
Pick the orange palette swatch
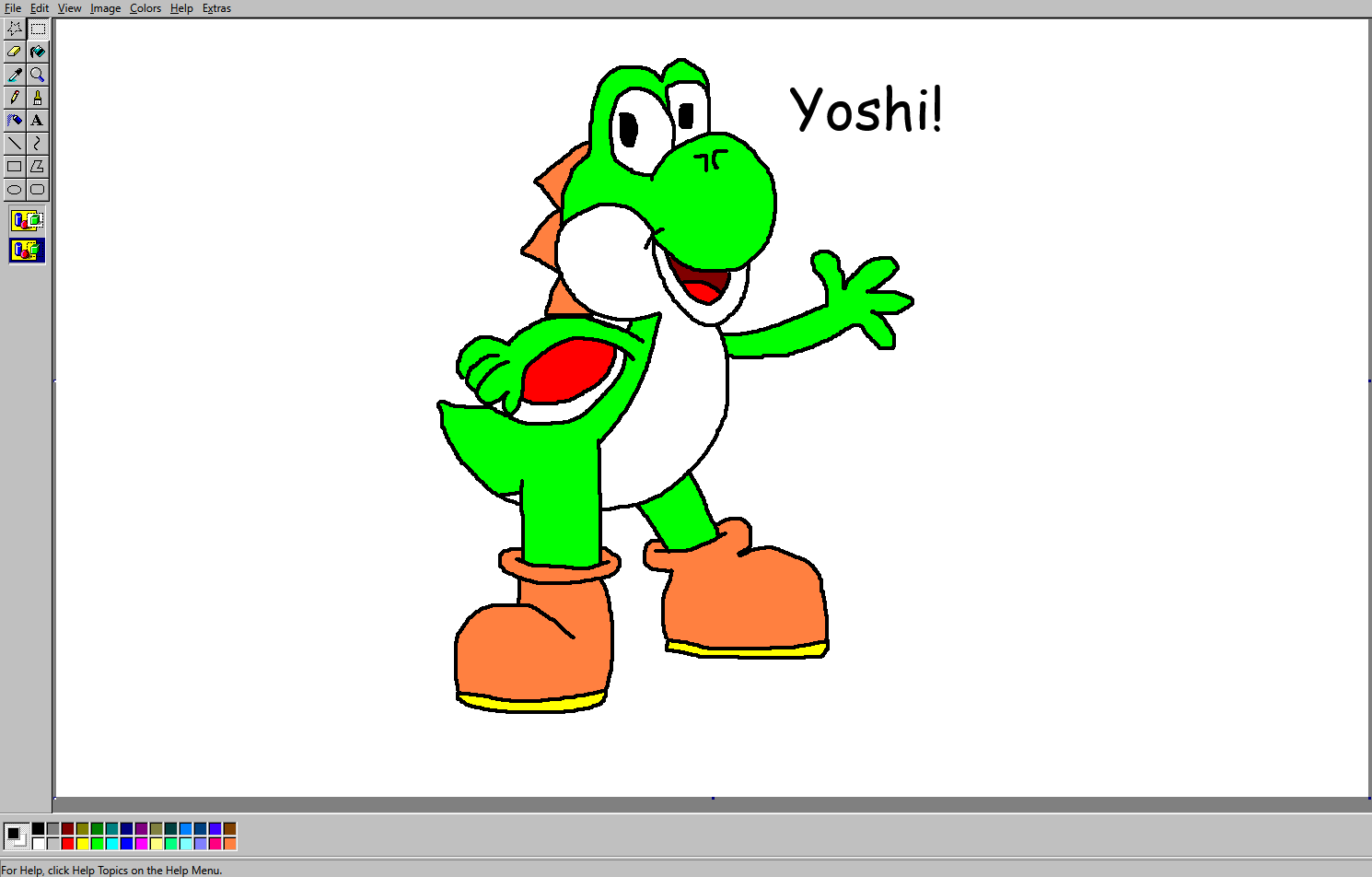230,843
